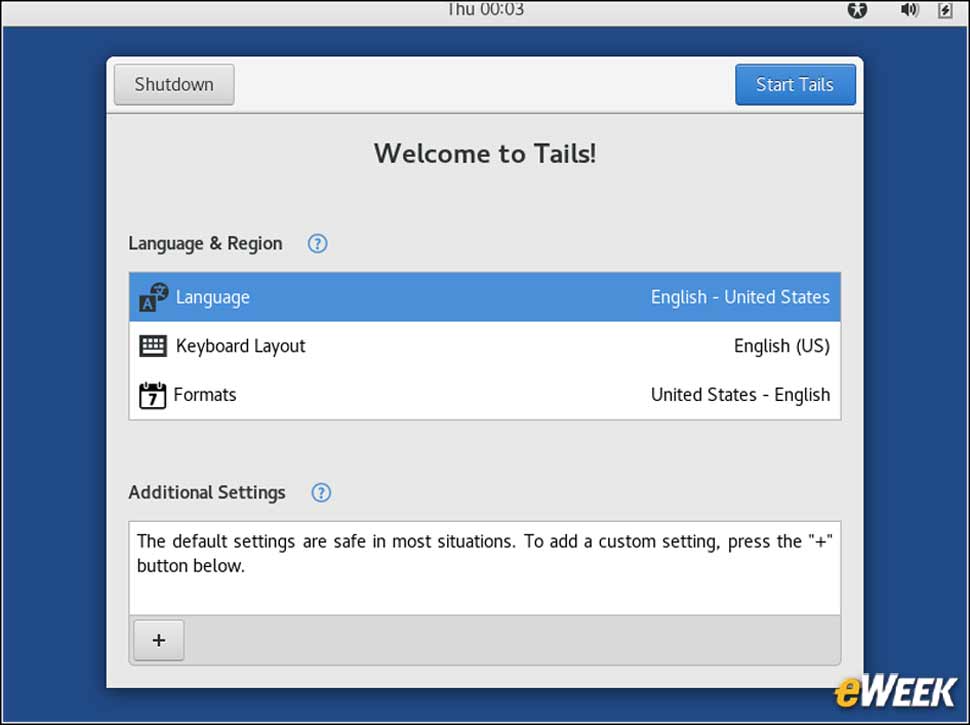
Task: Open Language & Region help icon
Action: coord(317,244)
